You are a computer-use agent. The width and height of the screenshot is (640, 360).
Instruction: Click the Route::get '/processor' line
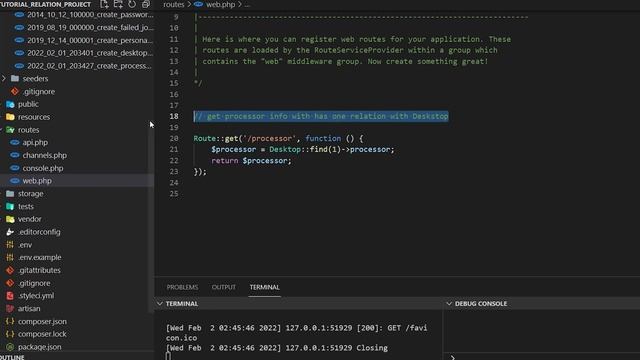point(278,138)
